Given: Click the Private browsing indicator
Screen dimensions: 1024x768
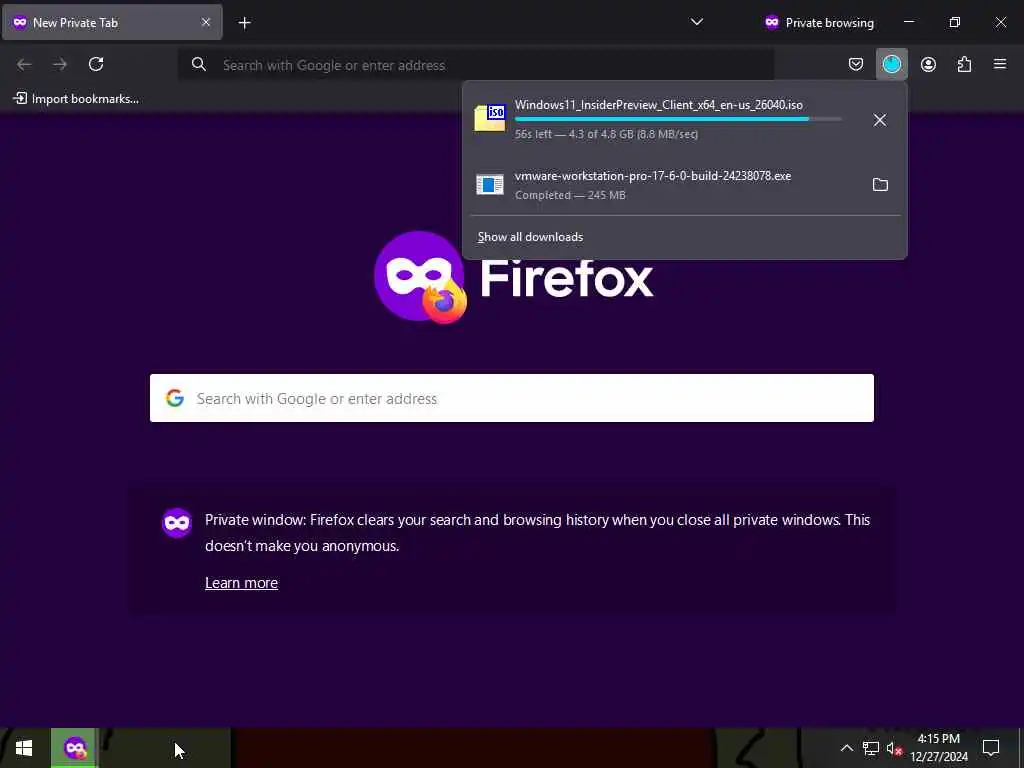Looking at the screenshot, I should 819,23.
